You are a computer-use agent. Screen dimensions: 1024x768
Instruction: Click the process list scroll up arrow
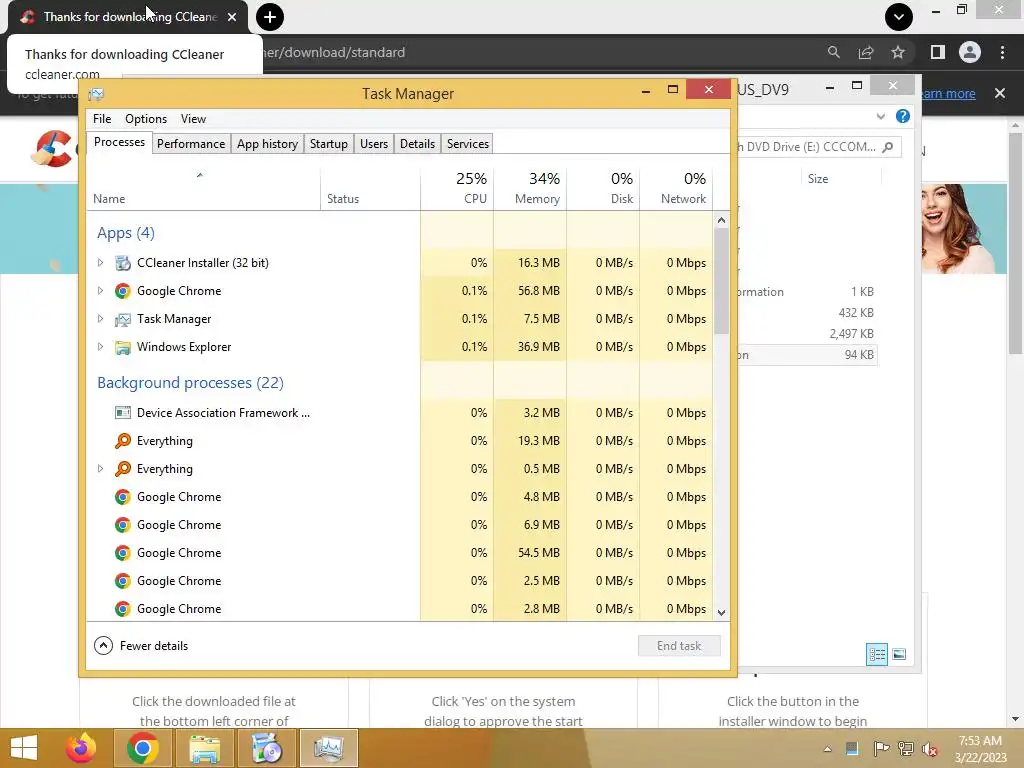click(721, 220)
